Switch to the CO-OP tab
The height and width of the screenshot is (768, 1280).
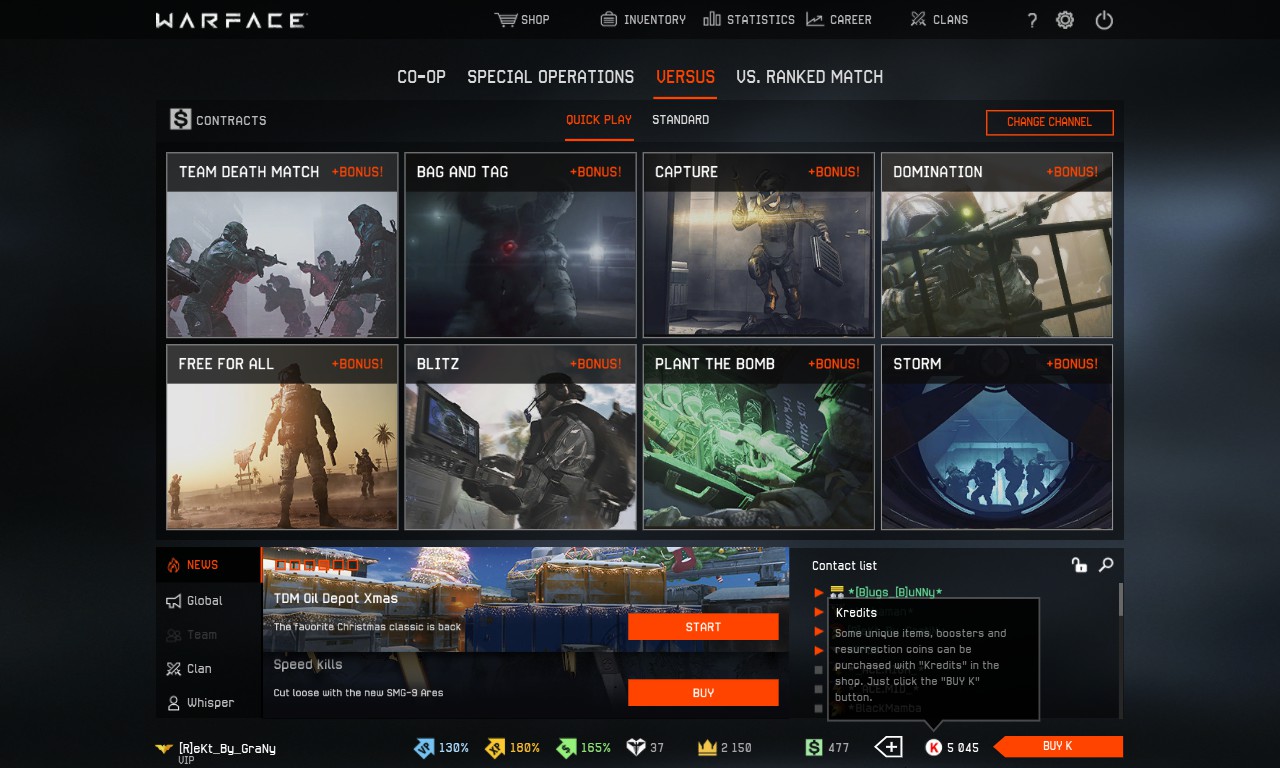click(x=422, y=77)
